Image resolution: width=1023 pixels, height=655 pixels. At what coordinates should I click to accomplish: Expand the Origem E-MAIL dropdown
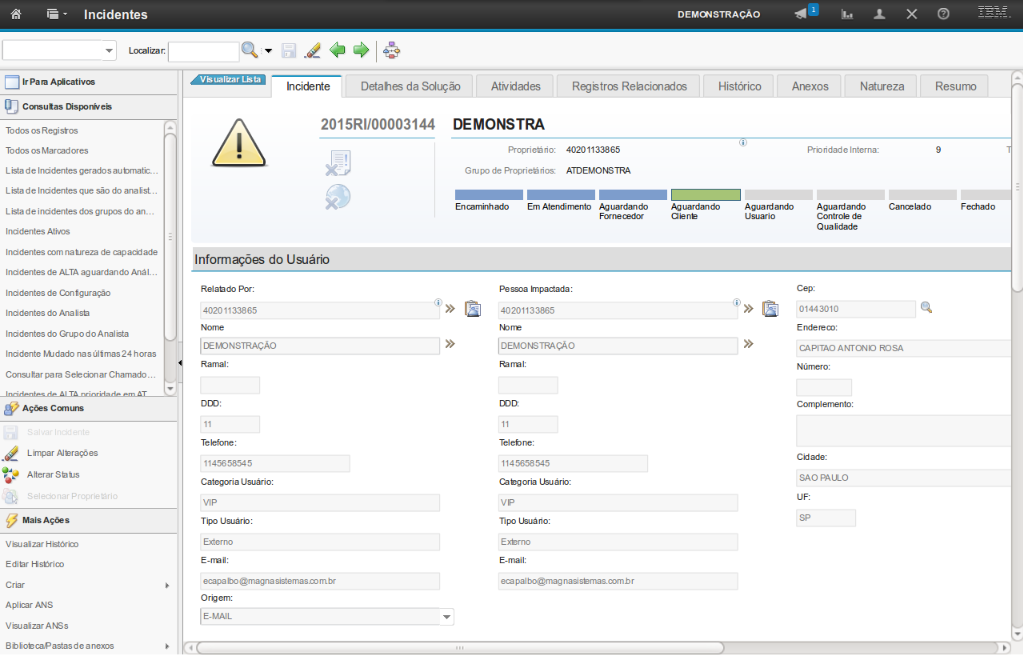pyautogui.click(x=447, y=617)
